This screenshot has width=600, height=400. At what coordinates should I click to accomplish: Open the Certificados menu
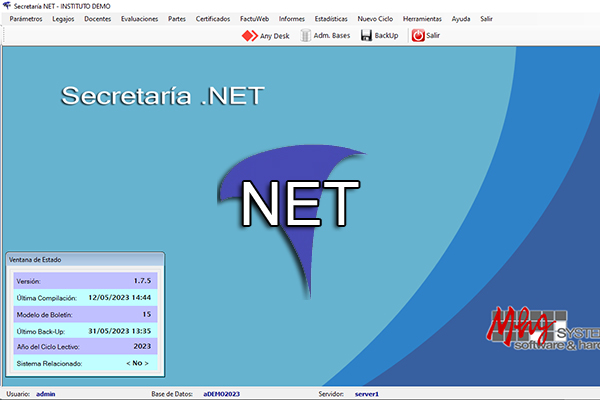pyautogui.click(x=213, y=19)
